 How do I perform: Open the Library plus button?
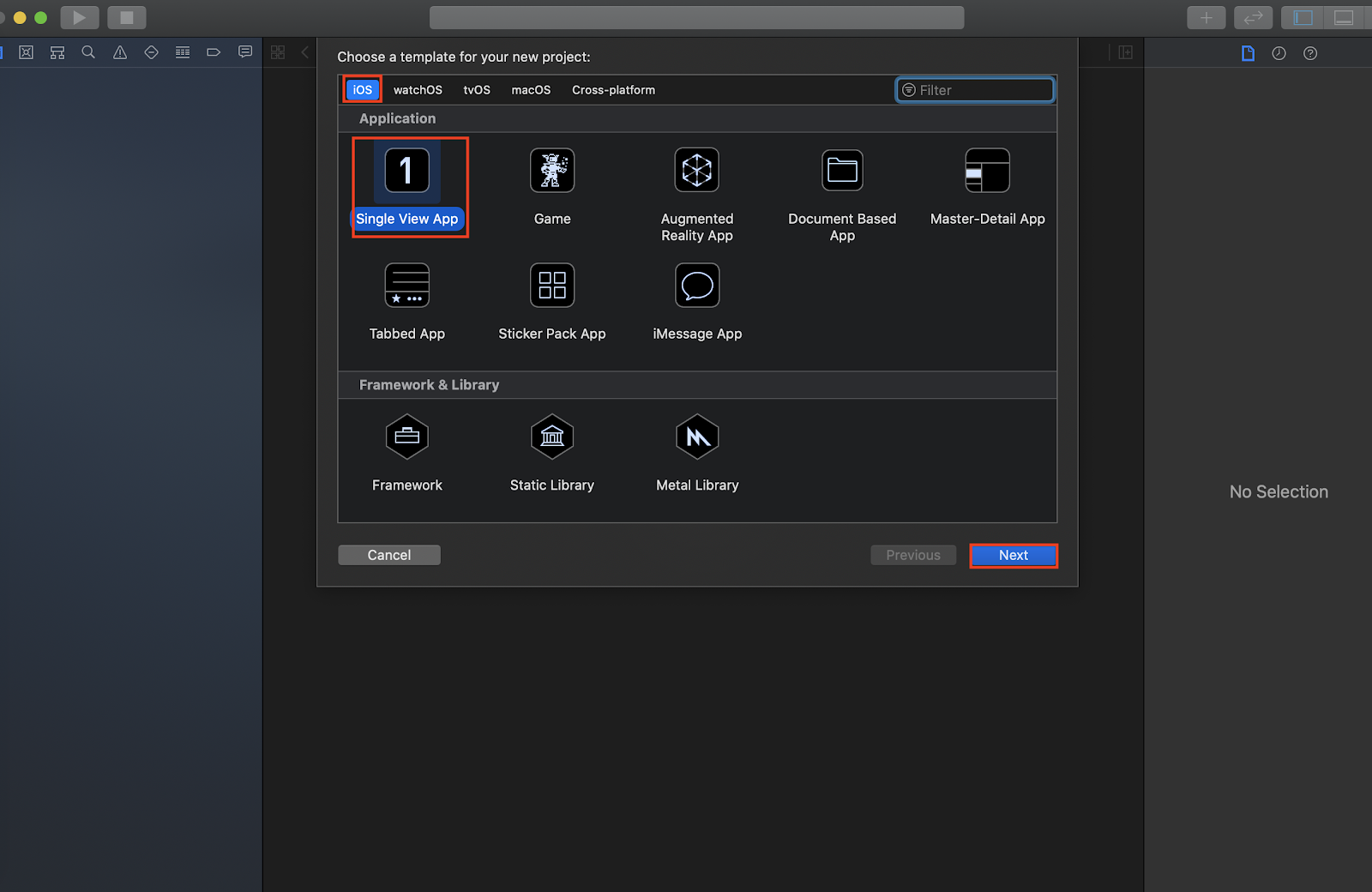point(1206,17)
